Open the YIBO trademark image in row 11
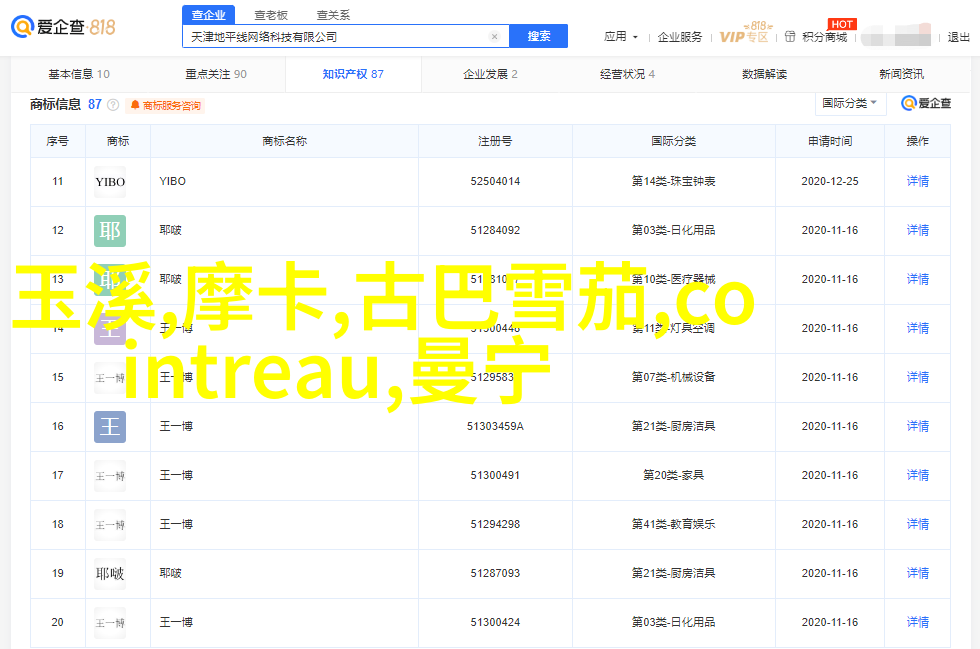Image resolution: width=980 pixels, height=649 pixels. click(110, 182)
